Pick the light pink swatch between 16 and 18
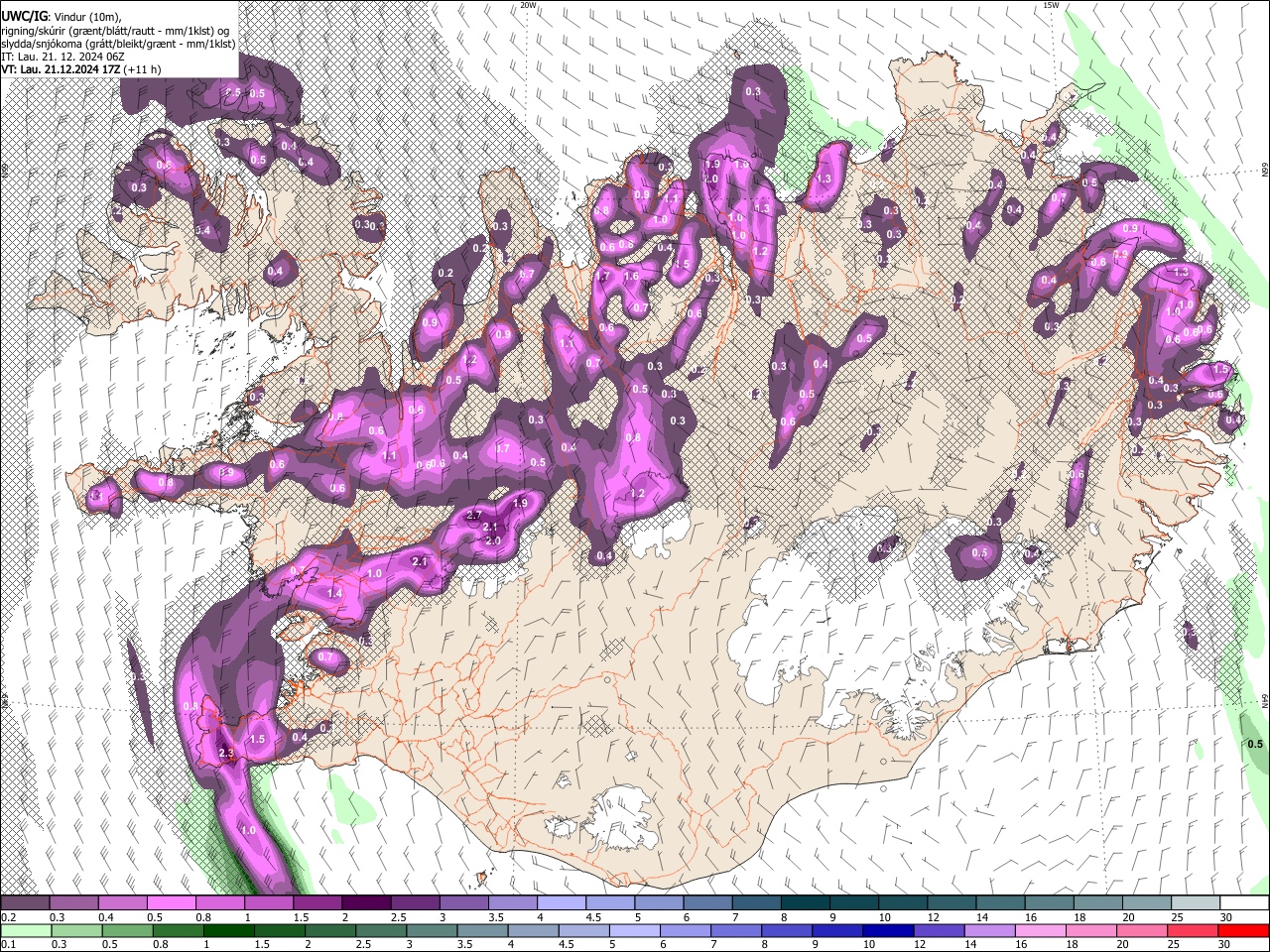 [1041, 930]
